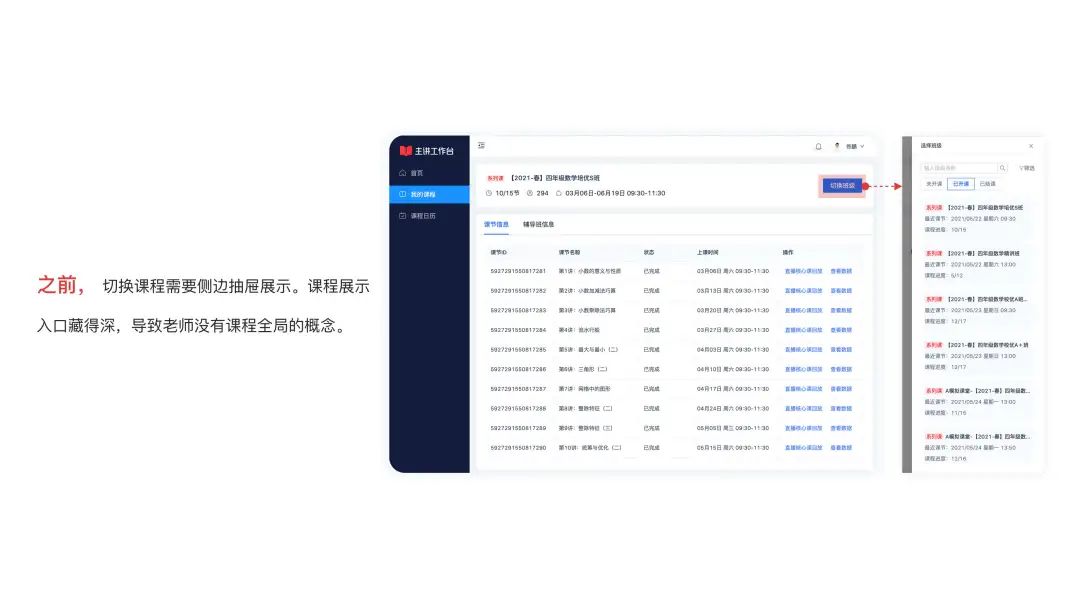Open the replay link for lesson 第8讲
Screen dimensions: 1080x608
pyautogui.click(x=803, y=408)
